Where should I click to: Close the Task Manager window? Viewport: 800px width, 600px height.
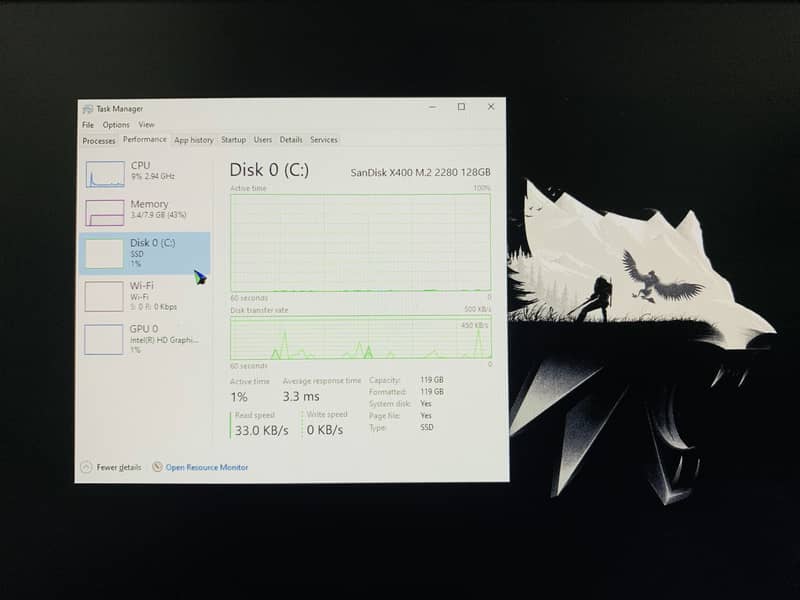pyautogui.click(x=491, y=107)
